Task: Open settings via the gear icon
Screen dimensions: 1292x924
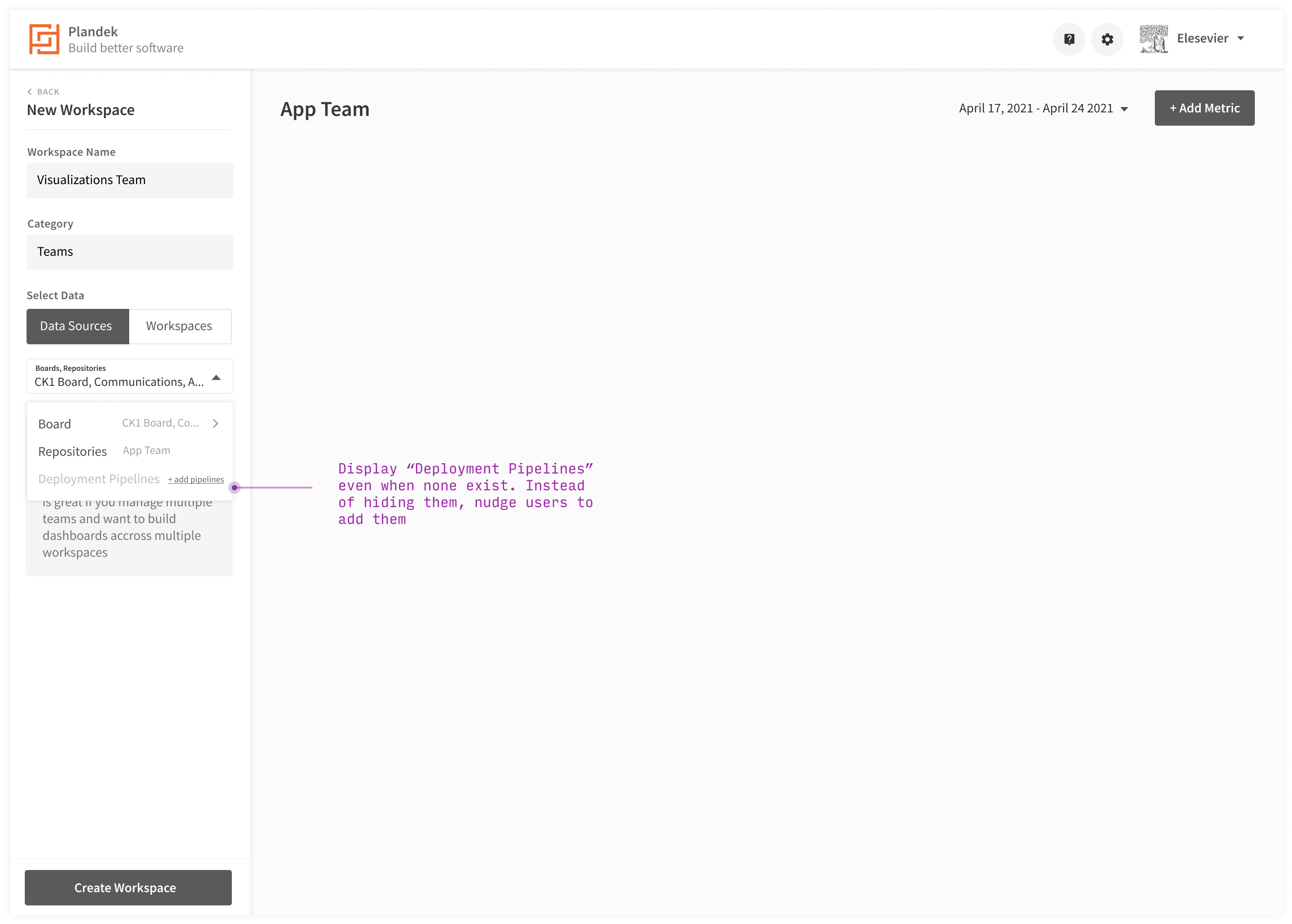Action: [x=1107, y=39]
